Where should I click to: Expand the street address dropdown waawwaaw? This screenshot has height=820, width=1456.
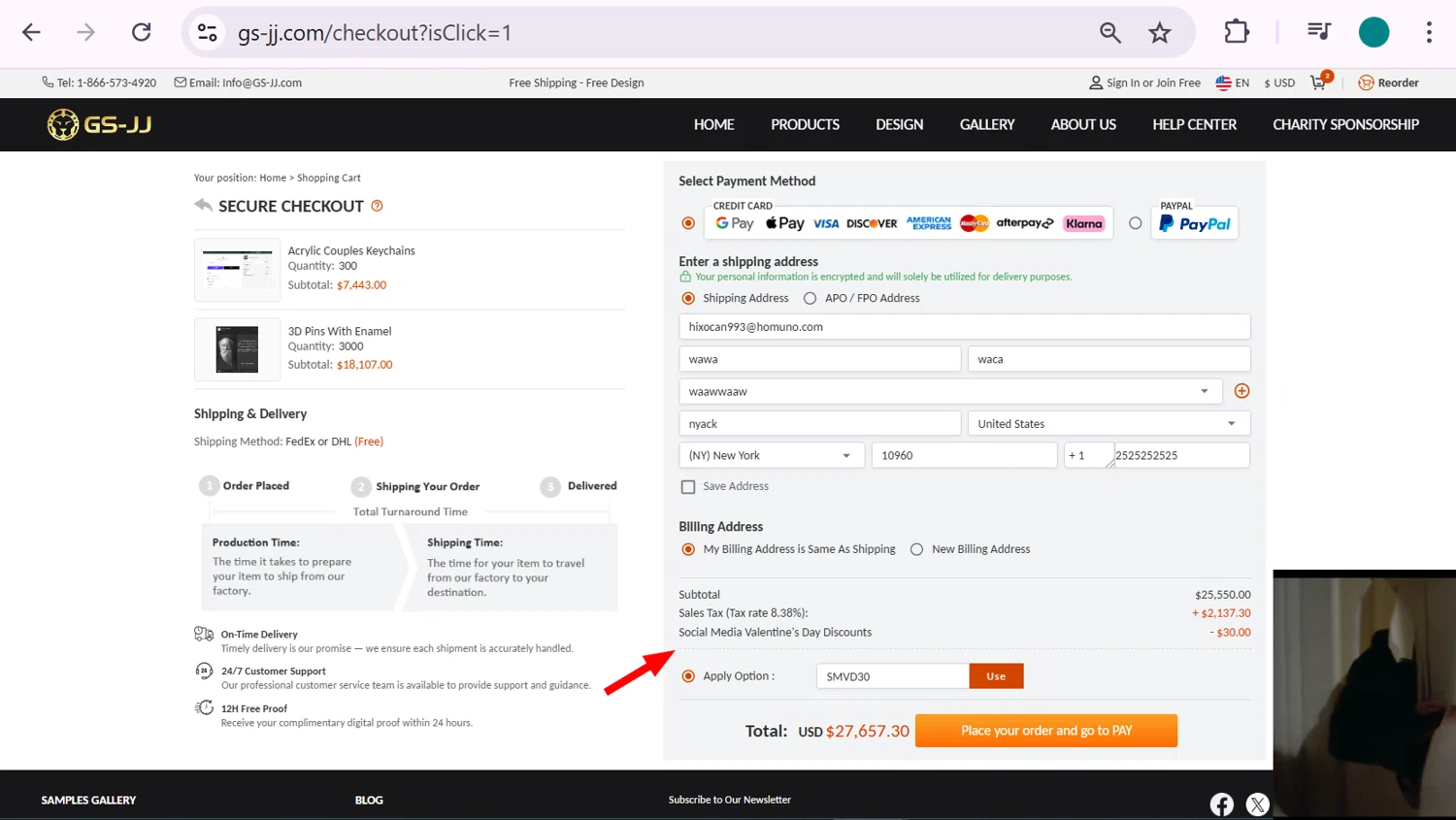(950, 391)
